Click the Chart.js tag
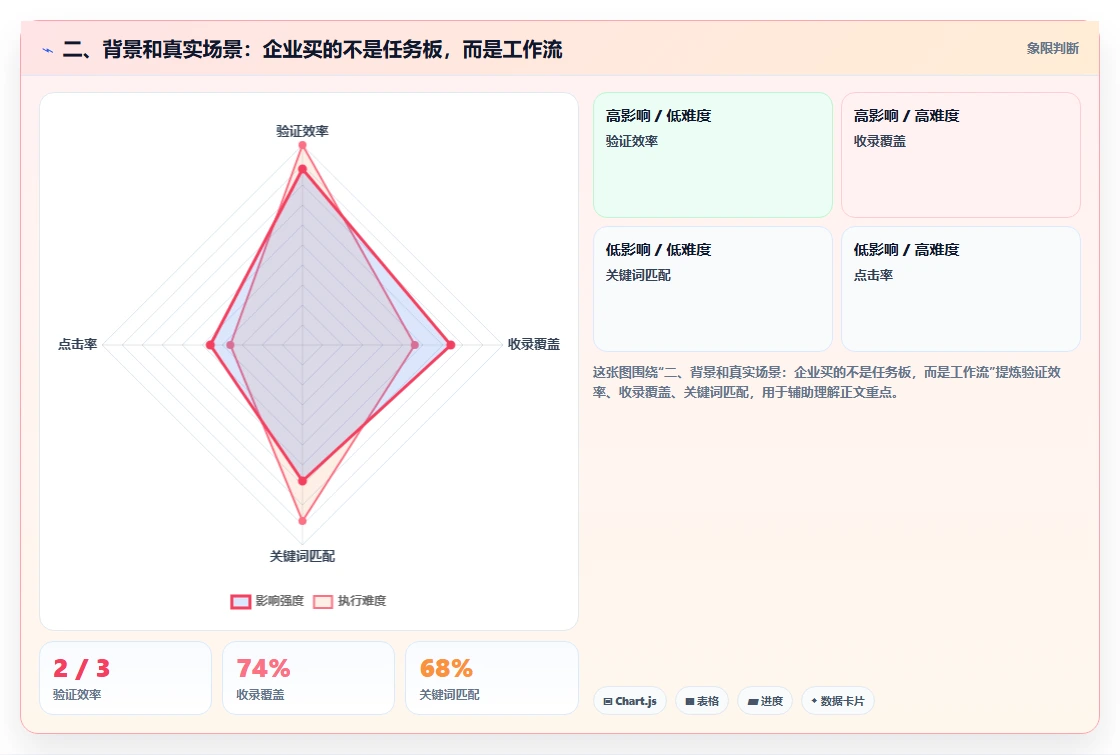 pos(629,701)
